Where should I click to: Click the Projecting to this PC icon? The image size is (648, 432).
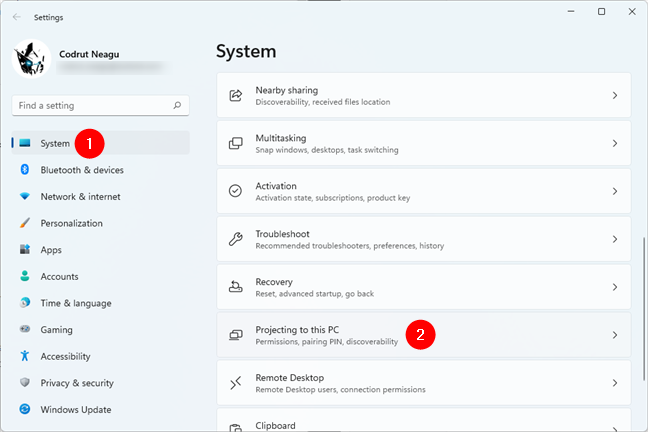coord(236,335)
